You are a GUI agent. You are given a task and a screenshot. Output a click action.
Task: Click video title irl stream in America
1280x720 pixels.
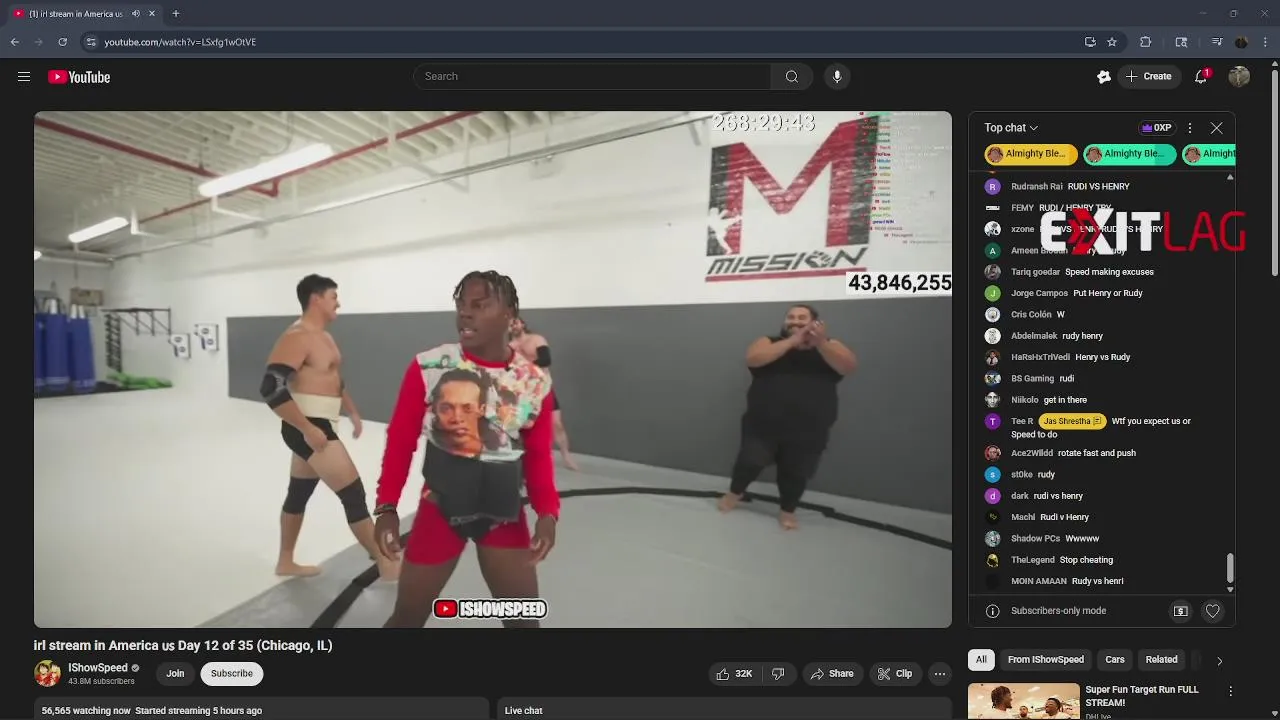pyautogui.click(x=183, y=646)
